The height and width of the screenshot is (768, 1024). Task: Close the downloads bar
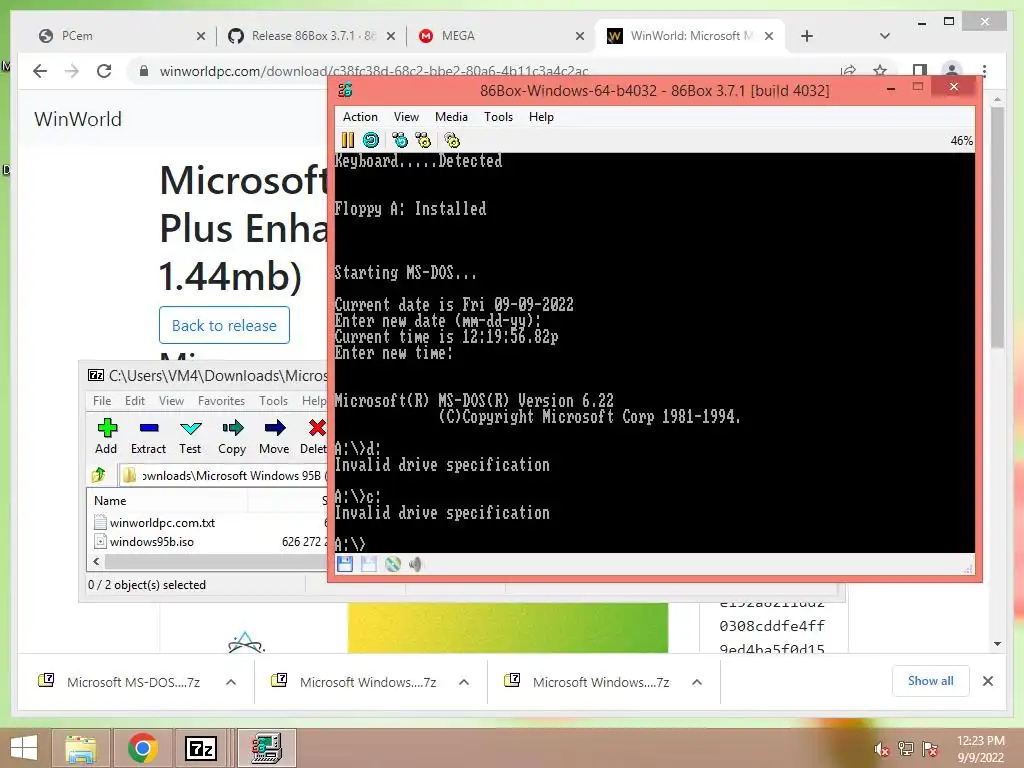point(987,681)
